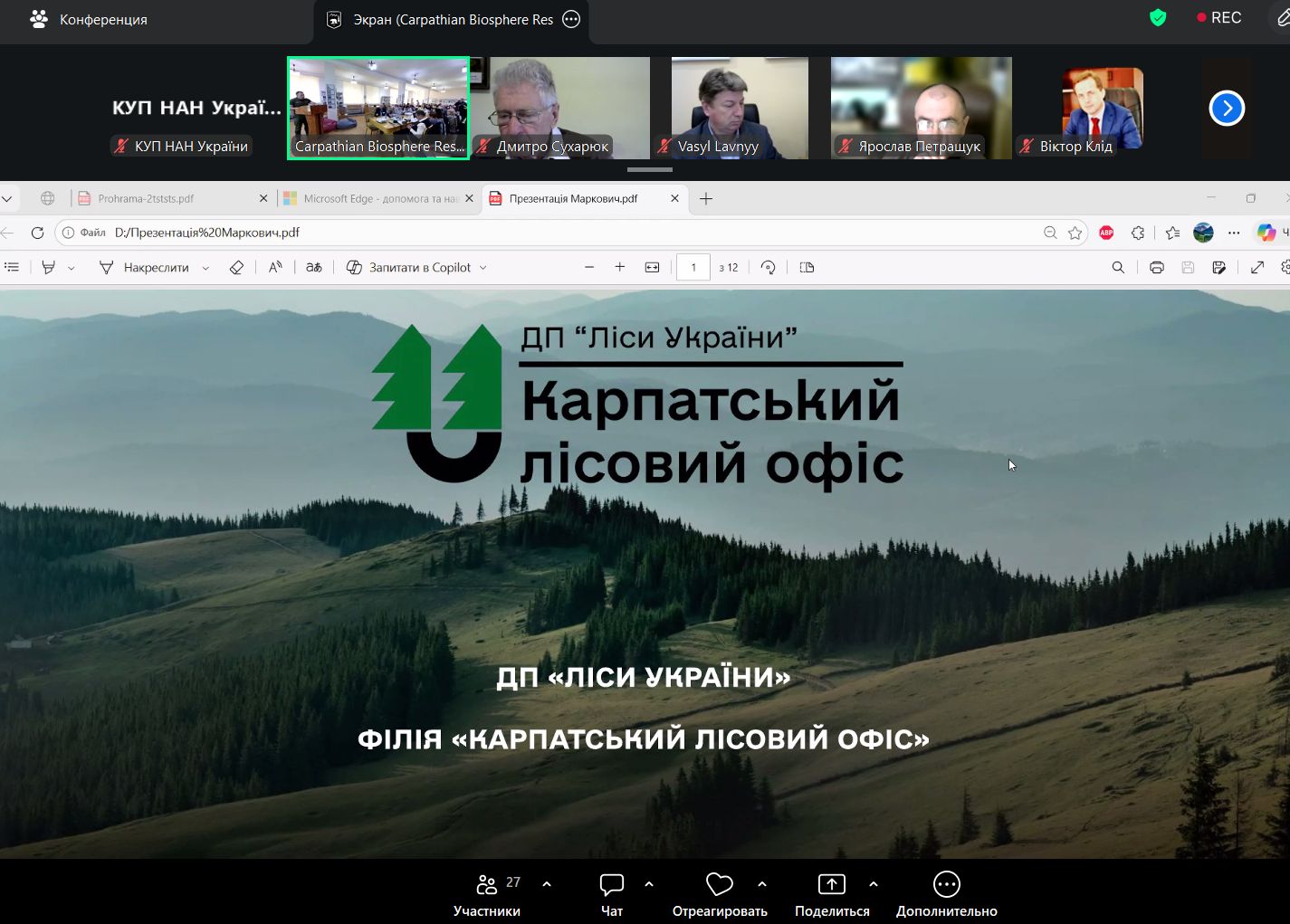
Task: Reload the PDF page in Edge
Action: point(37,233)
